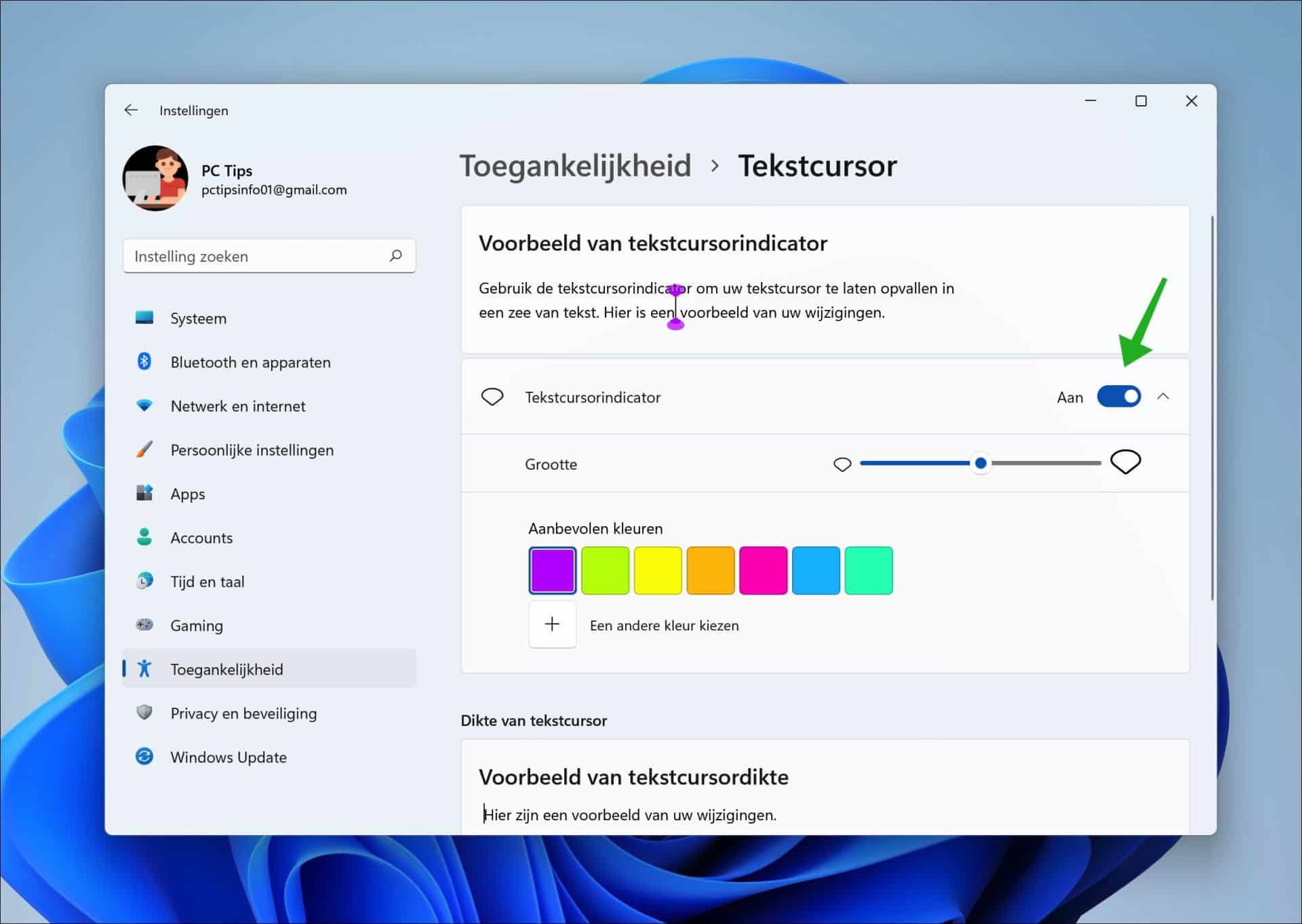This screenshot has width=1302, height=924.
Task: Disable the text cursor indicator switch
Action: [x=1119, y=397]
